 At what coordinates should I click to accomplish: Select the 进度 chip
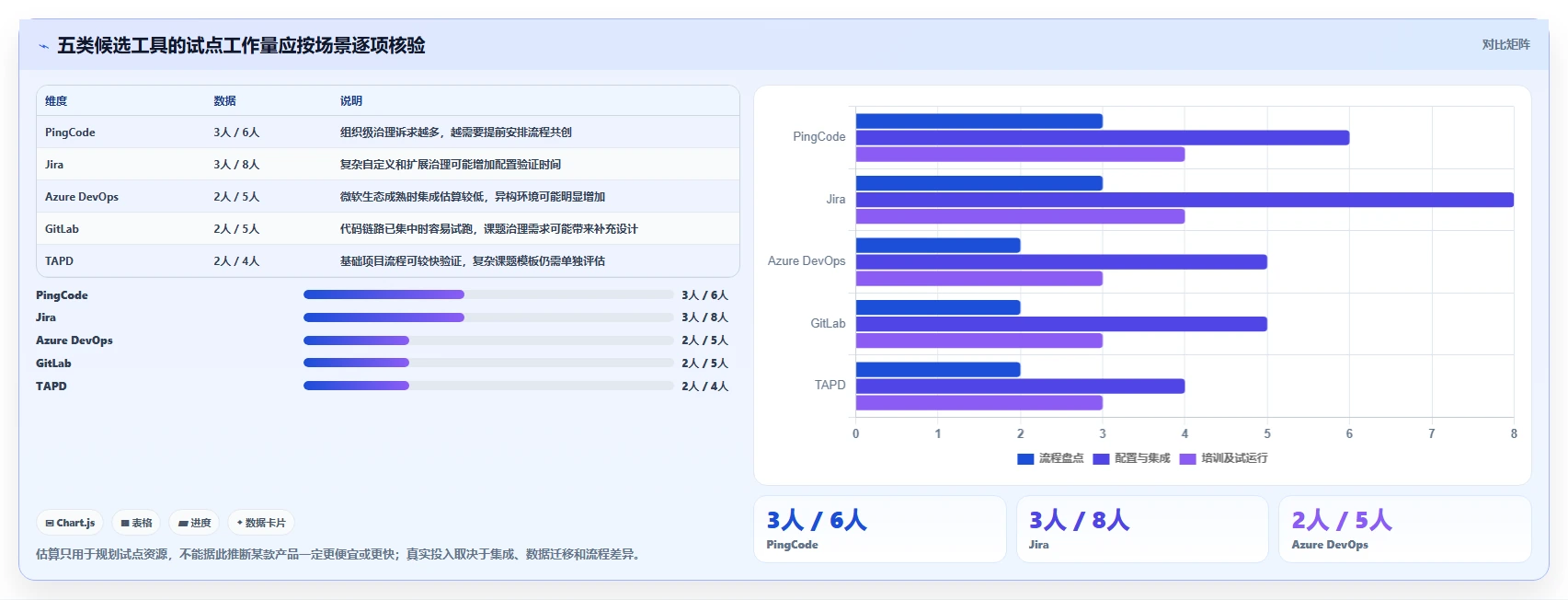coord(195,523)
